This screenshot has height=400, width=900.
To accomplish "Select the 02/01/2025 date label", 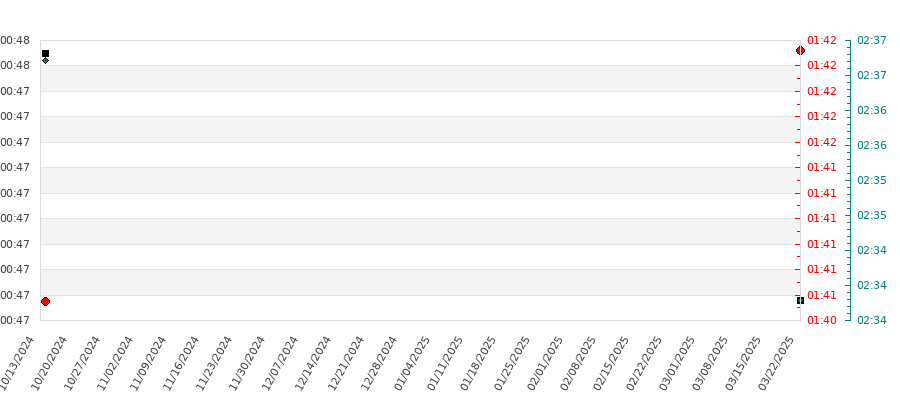I will (x=544, y=363).
